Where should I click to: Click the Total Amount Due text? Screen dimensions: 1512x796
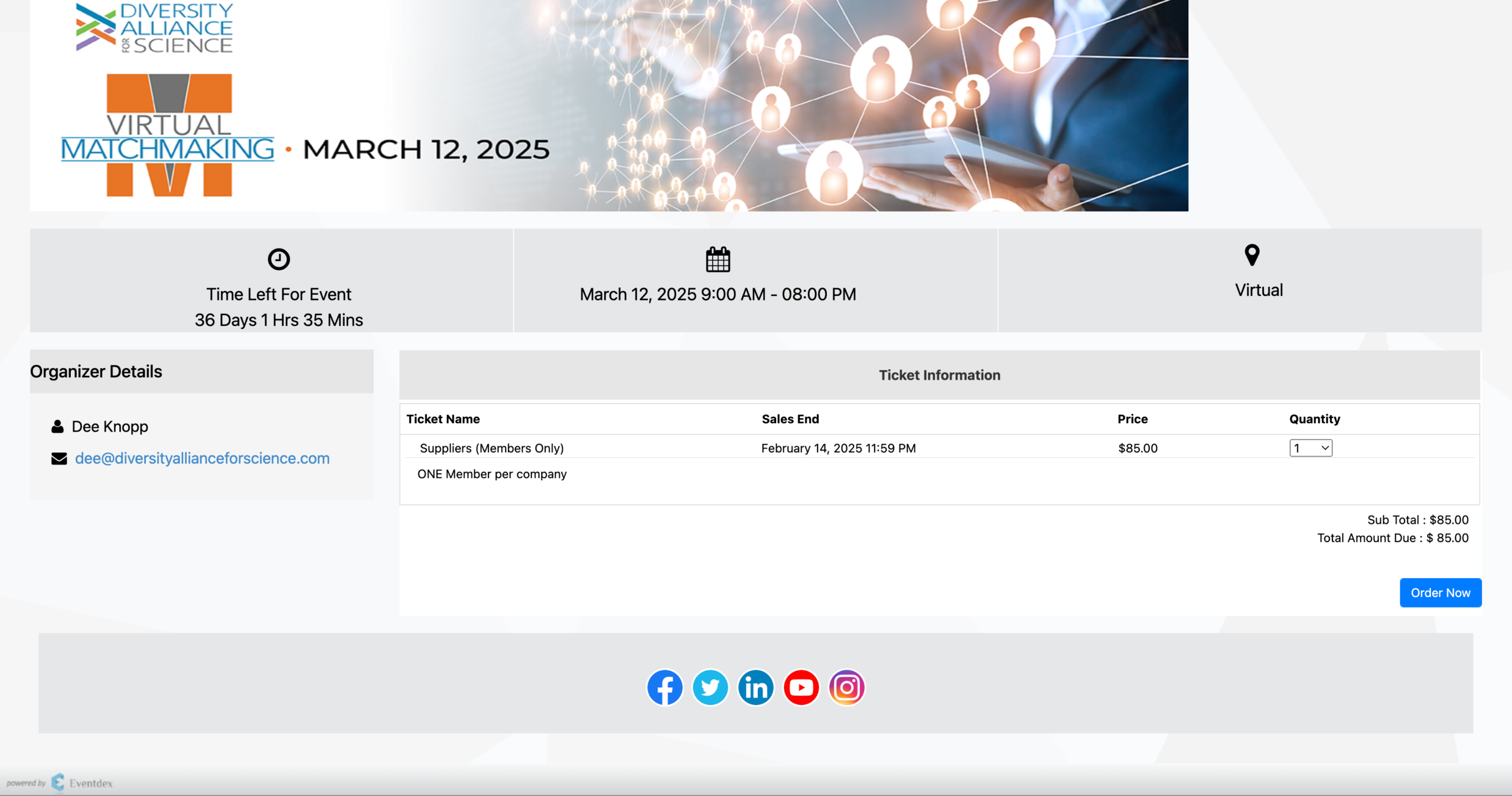(x=1392, y=538)
